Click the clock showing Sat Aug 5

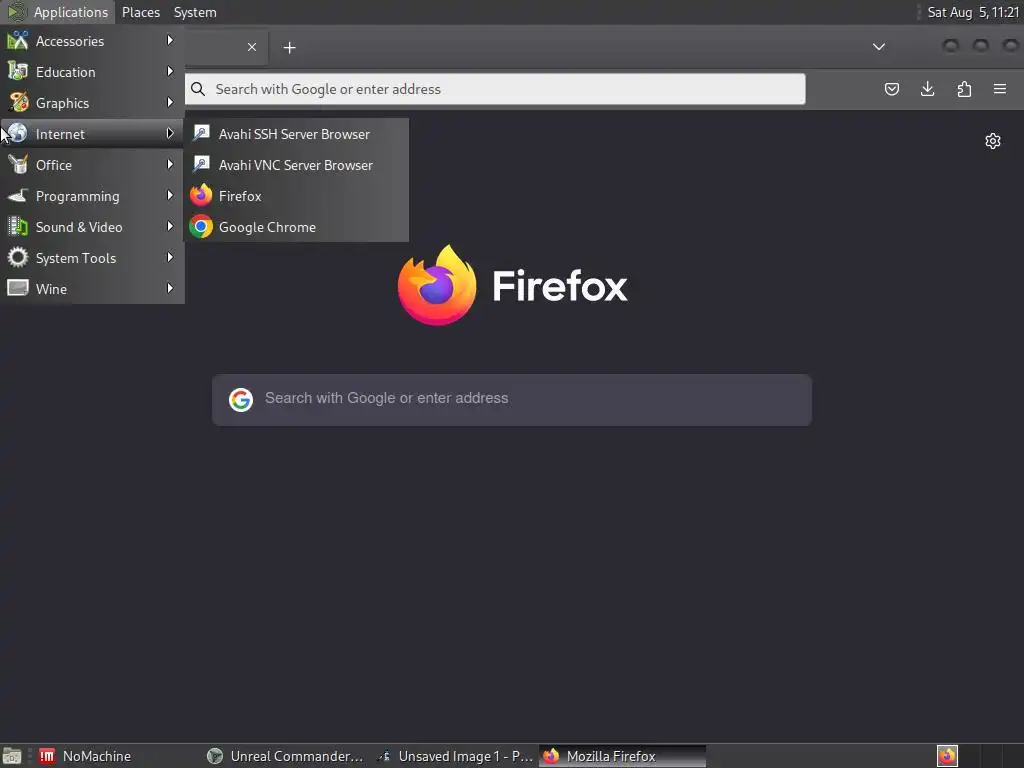973,12
